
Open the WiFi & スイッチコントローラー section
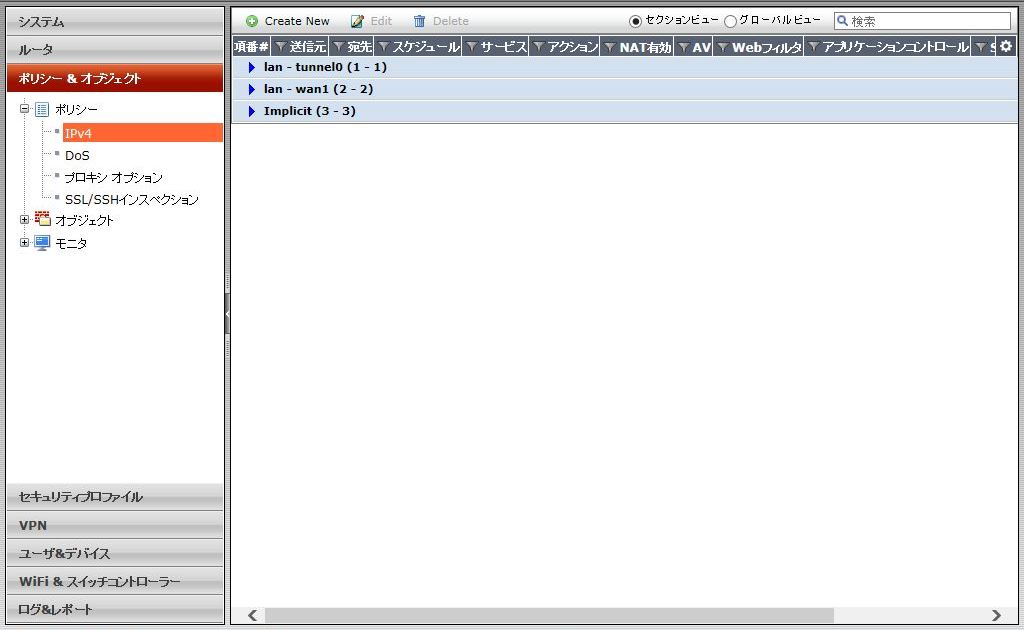[115, 581]
